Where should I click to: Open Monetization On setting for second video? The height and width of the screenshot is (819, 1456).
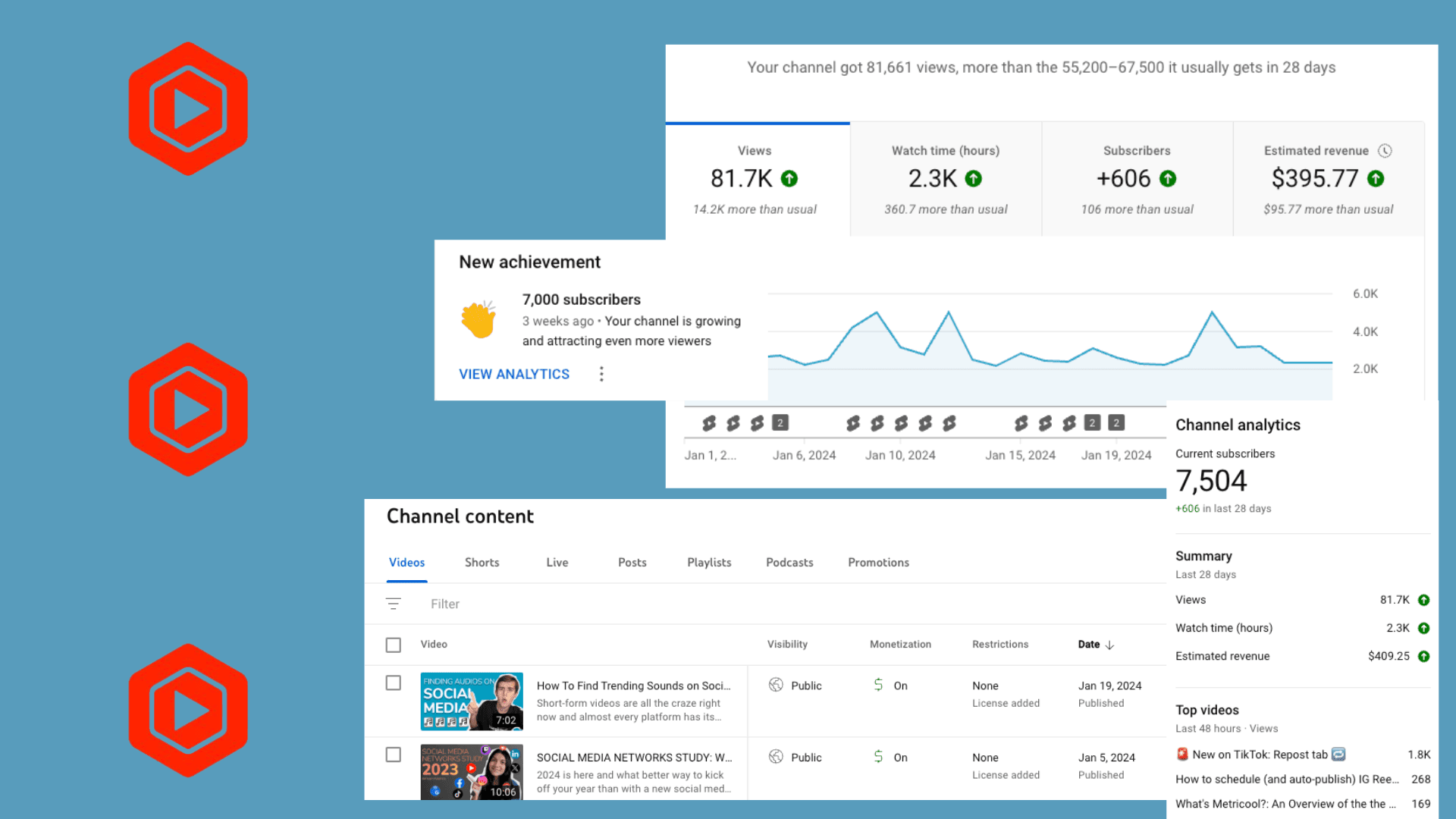[899, 758]
